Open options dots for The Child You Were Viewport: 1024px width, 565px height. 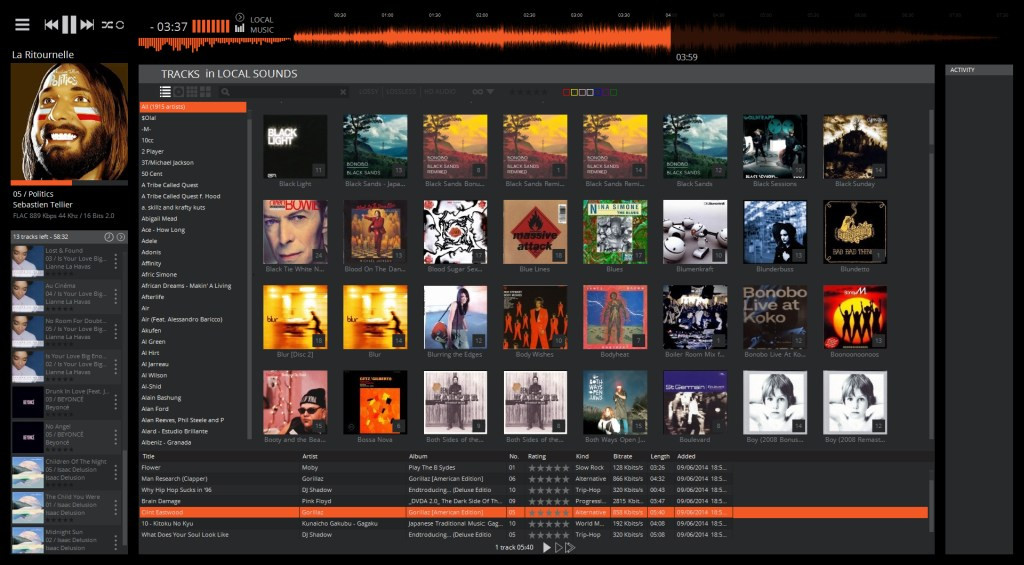pyautogui.click(x=116, y=507)
